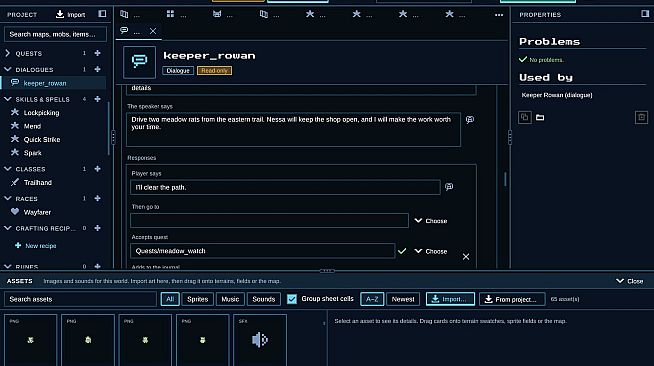This screenshot has height=366, width=654.
Task: Switch to the mob face icon tab
Action: click(x=223, y=14)
